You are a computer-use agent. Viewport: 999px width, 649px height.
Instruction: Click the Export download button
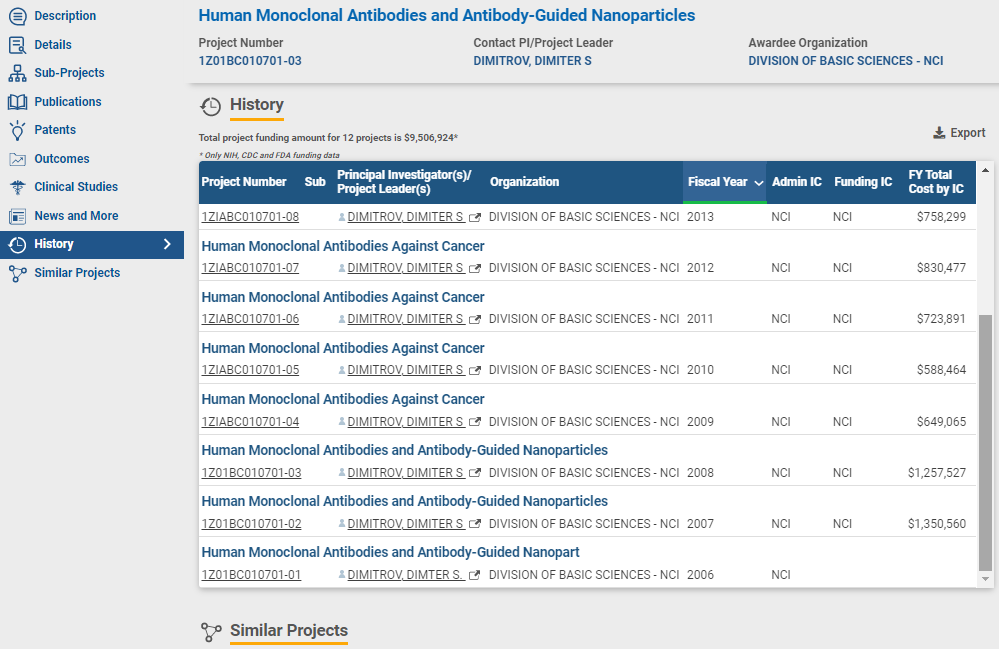click(x=959, y=133)
